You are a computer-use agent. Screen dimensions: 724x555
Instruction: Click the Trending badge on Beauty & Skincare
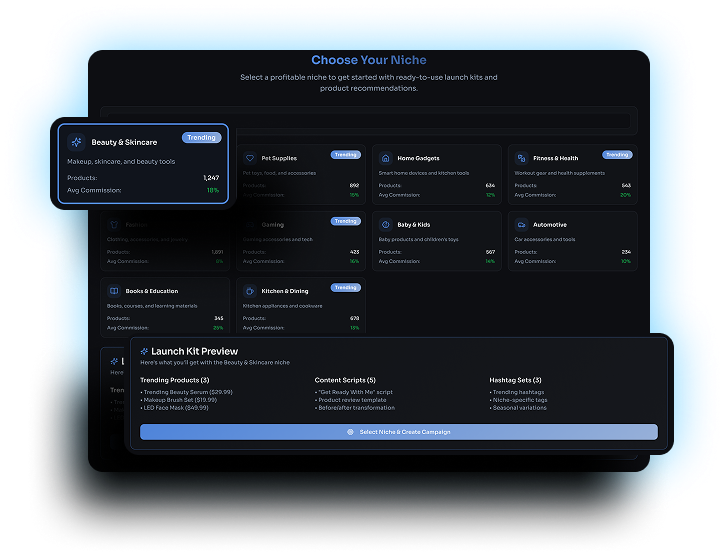[201, 137]
